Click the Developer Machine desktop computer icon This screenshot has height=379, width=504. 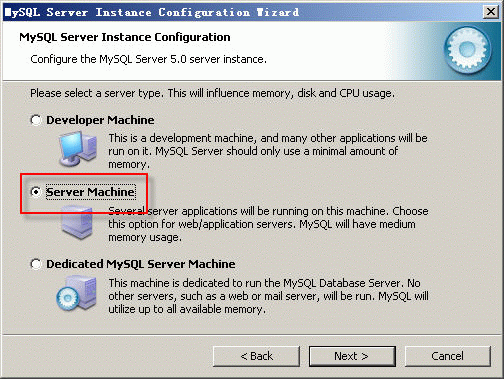point(78,149)
